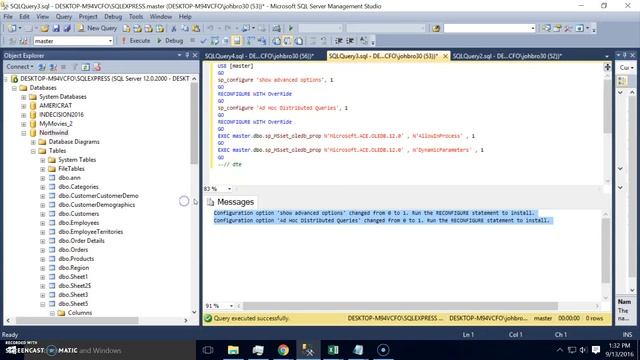The height and width of the screenshot is (360, 640).
Task: Click the editor split window icon
Action: point(607,67)
